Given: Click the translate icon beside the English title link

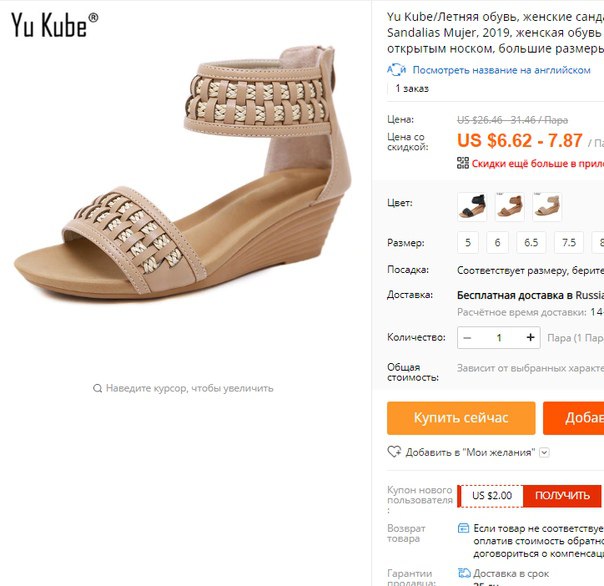Looking at the screenshot, I should [x=396, y=70].
